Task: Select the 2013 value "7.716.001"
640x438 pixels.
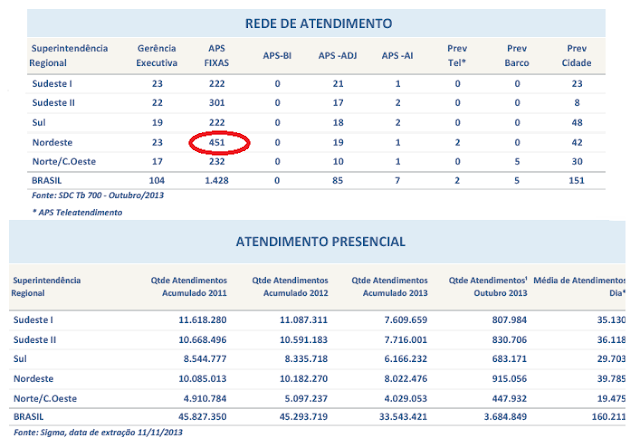Action: click(x=406, y=340)
